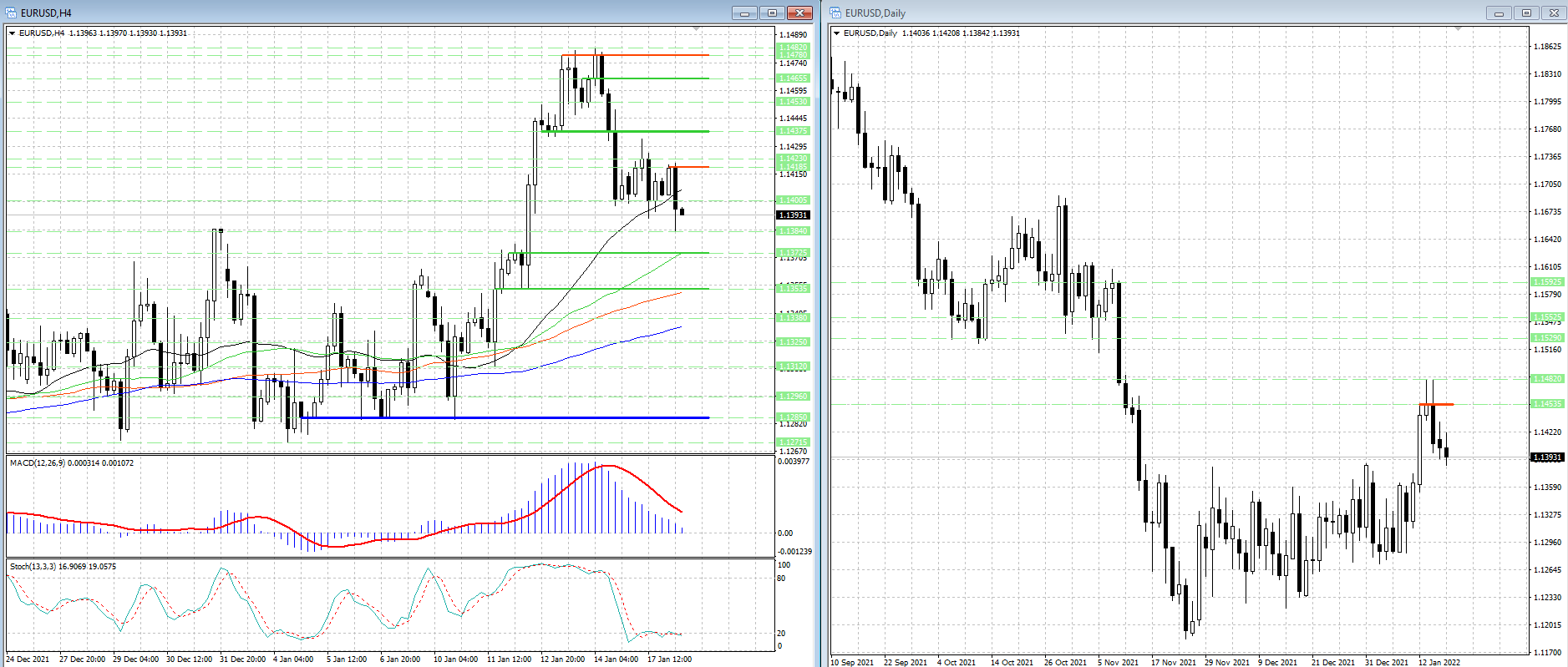Click the chart shift triangle on Daily chart
Screen dimensions: 1568x667
(1458, 29)
